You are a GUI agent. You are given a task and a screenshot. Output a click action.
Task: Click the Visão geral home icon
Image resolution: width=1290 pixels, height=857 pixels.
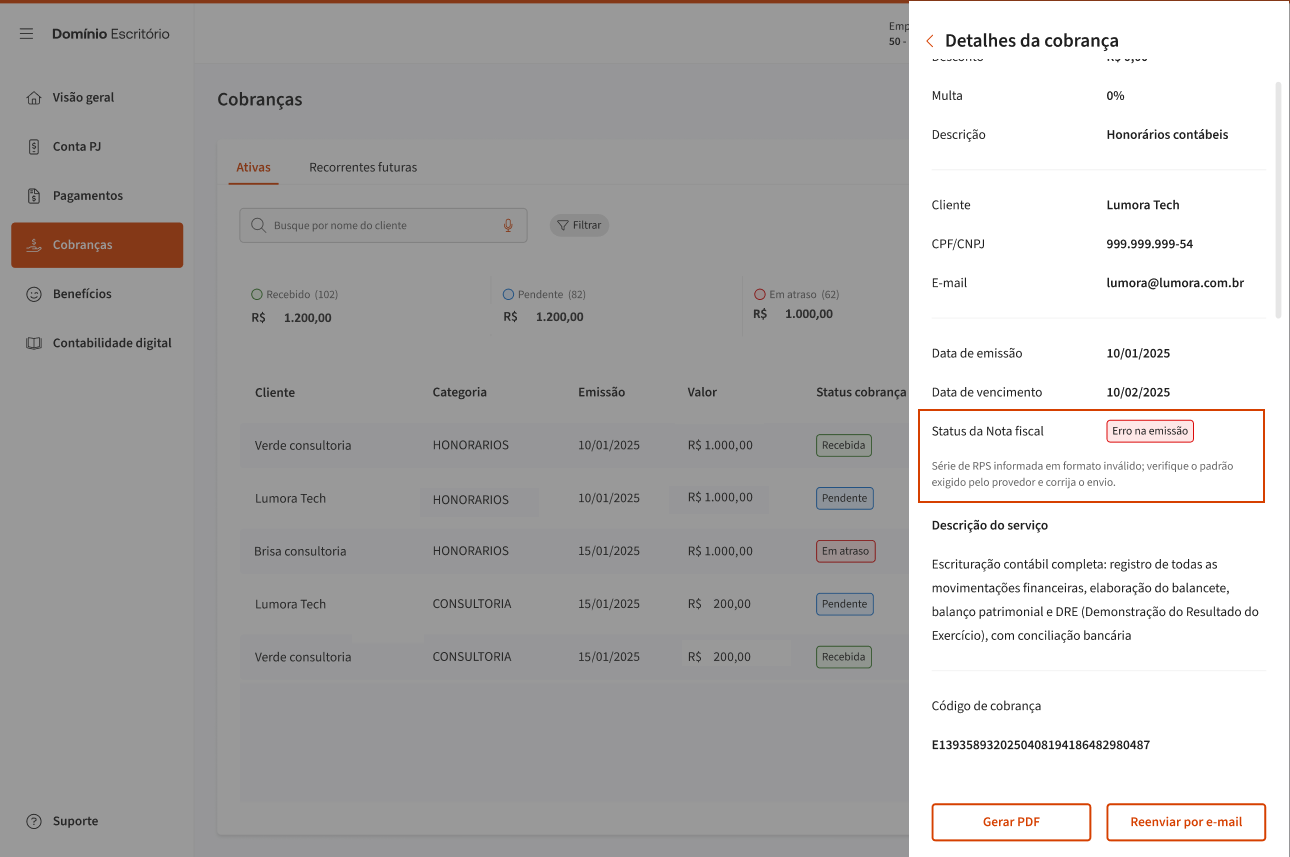point(34,98)
